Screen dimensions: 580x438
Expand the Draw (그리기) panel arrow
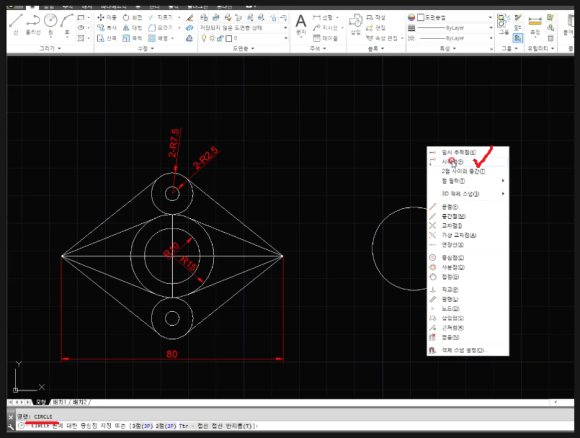59,48
